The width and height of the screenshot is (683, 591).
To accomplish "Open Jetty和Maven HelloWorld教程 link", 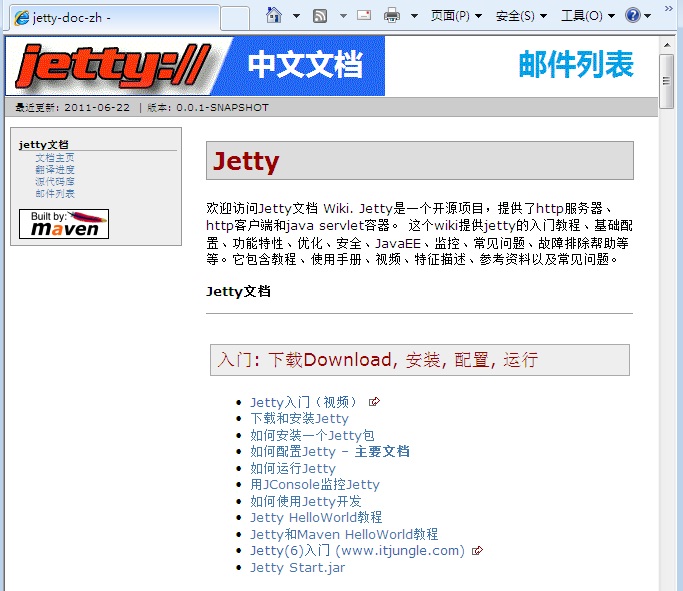I will pos(344,534).
